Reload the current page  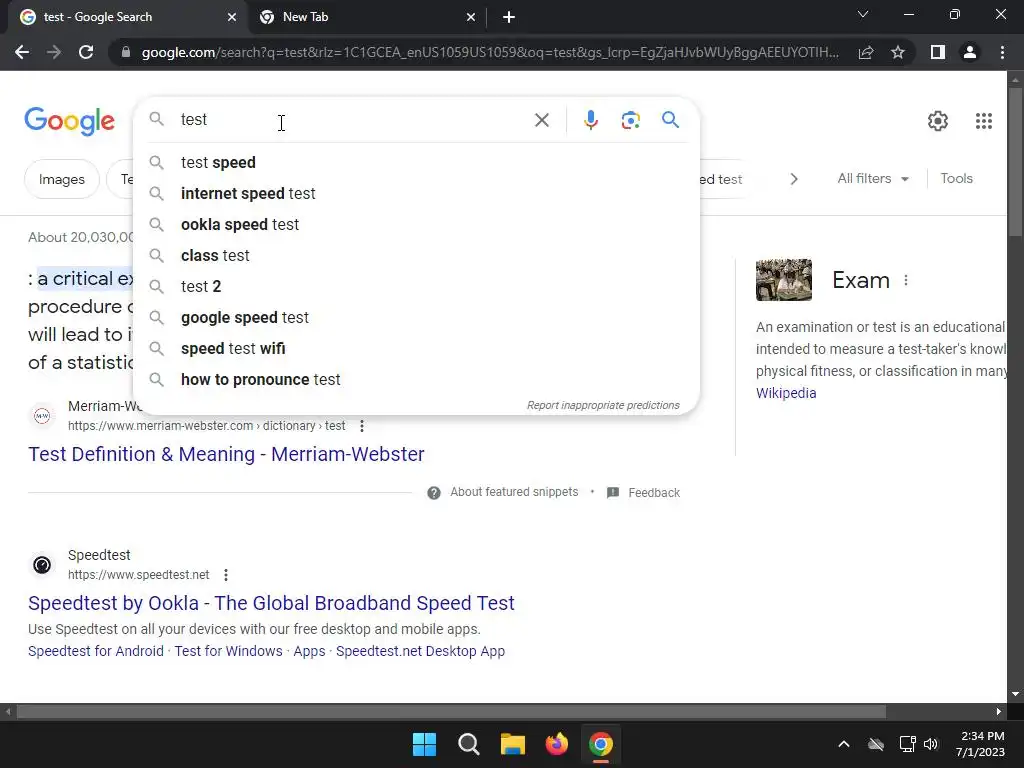[86, 52]
